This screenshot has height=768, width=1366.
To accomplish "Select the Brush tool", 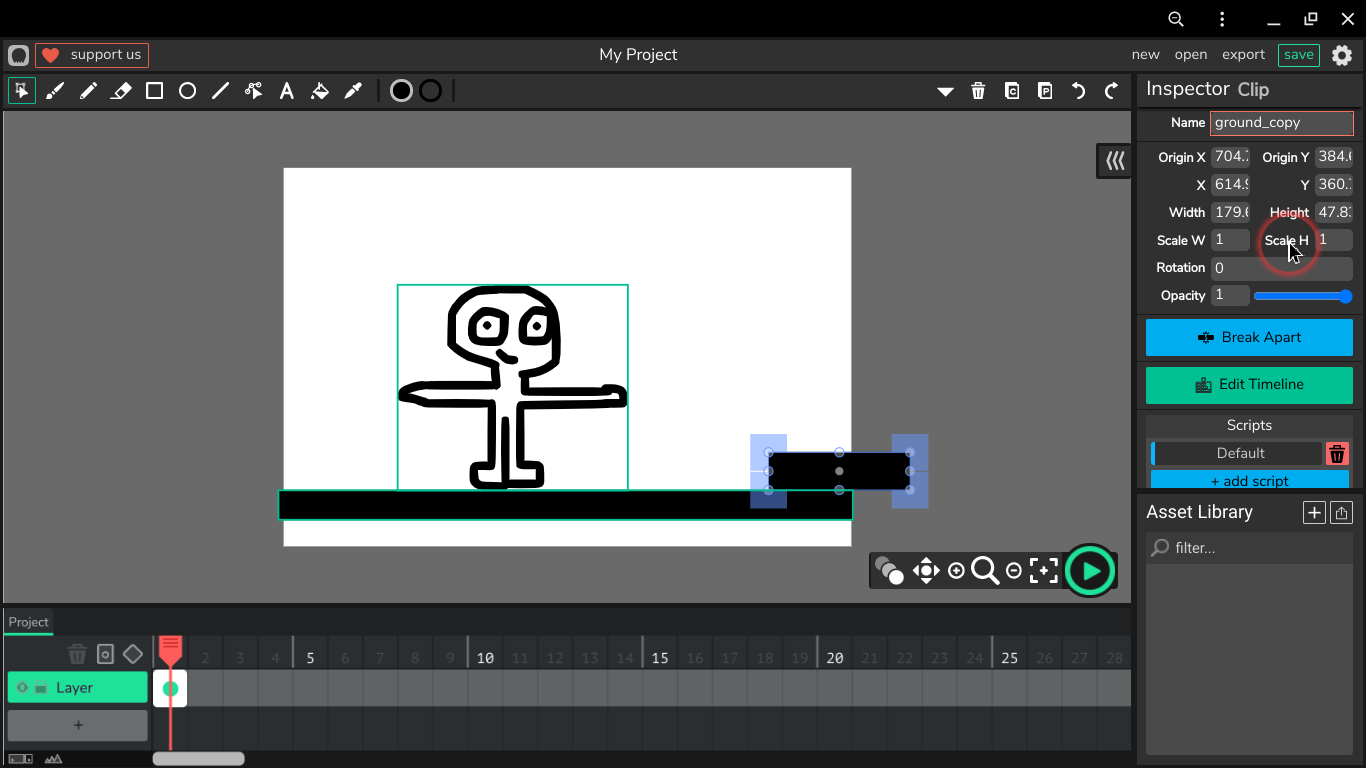I will (x=55, y=91).
